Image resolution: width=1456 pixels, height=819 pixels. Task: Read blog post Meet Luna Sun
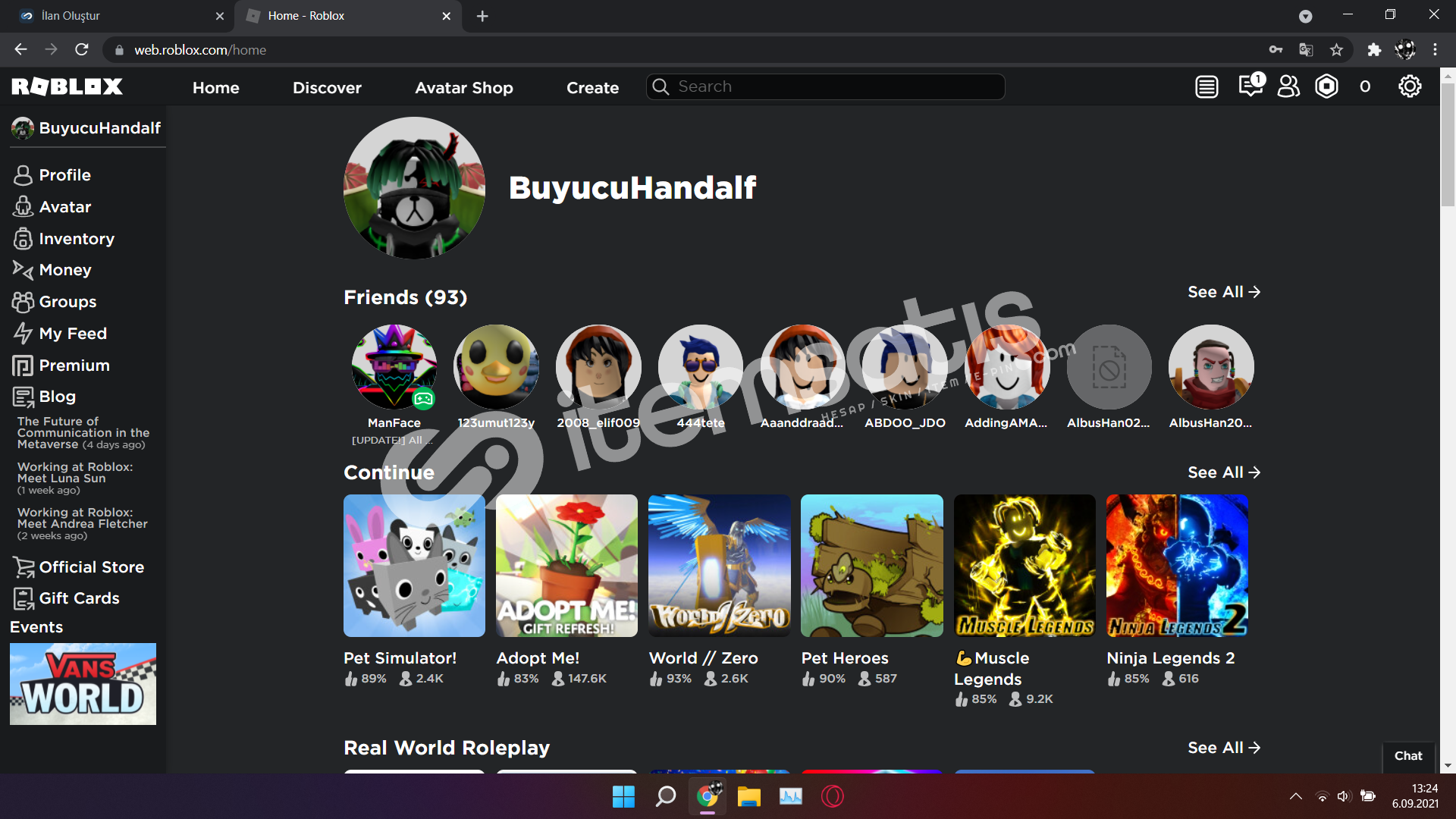75,479
